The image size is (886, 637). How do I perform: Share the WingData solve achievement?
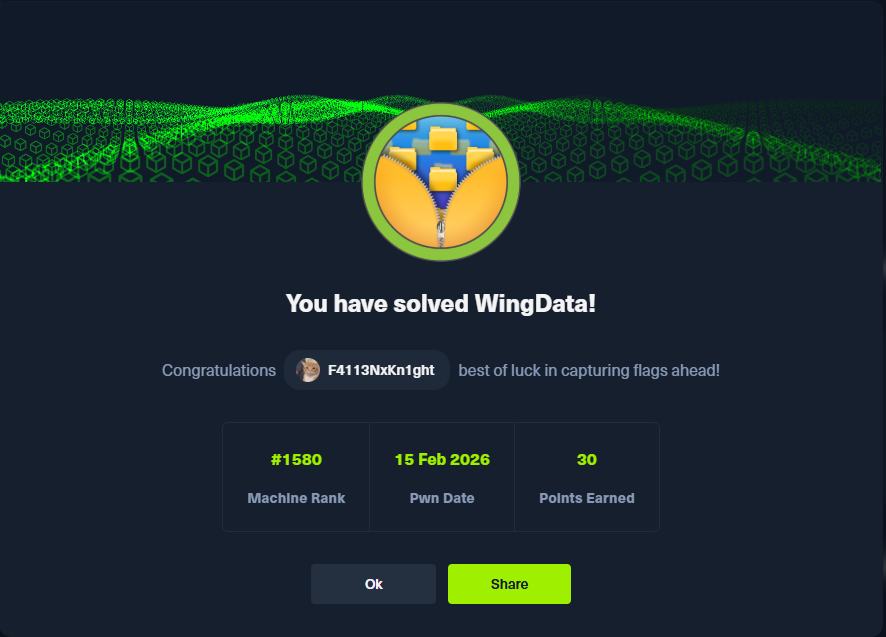click(x=509, y=584)
